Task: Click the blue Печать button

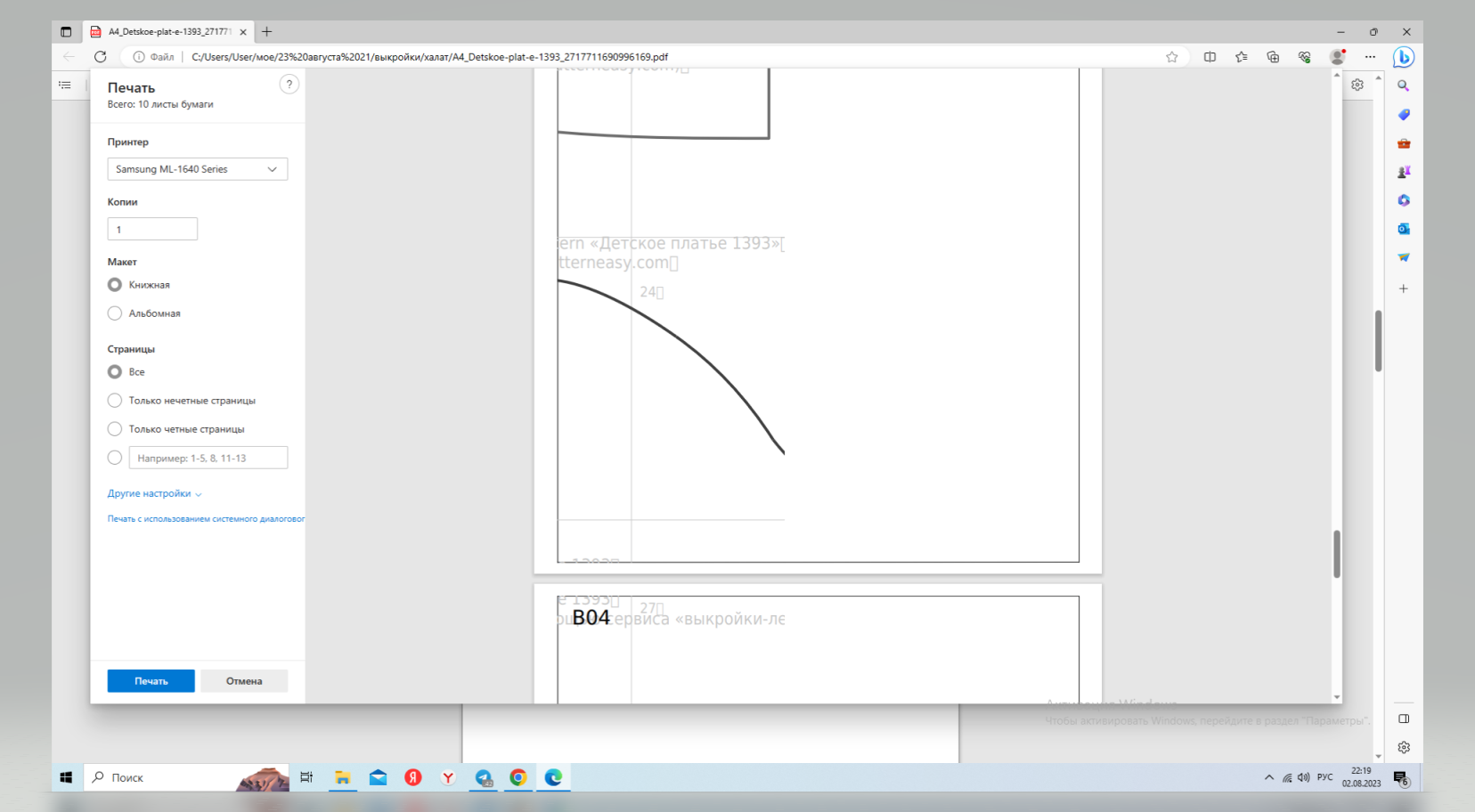Action: (151, 681)
